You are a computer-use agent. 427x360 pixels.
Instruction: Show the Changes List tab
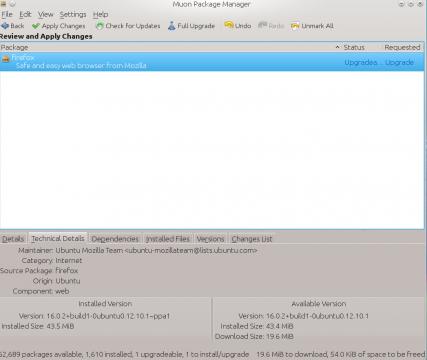pyautogui.click(x=252, y=239)
